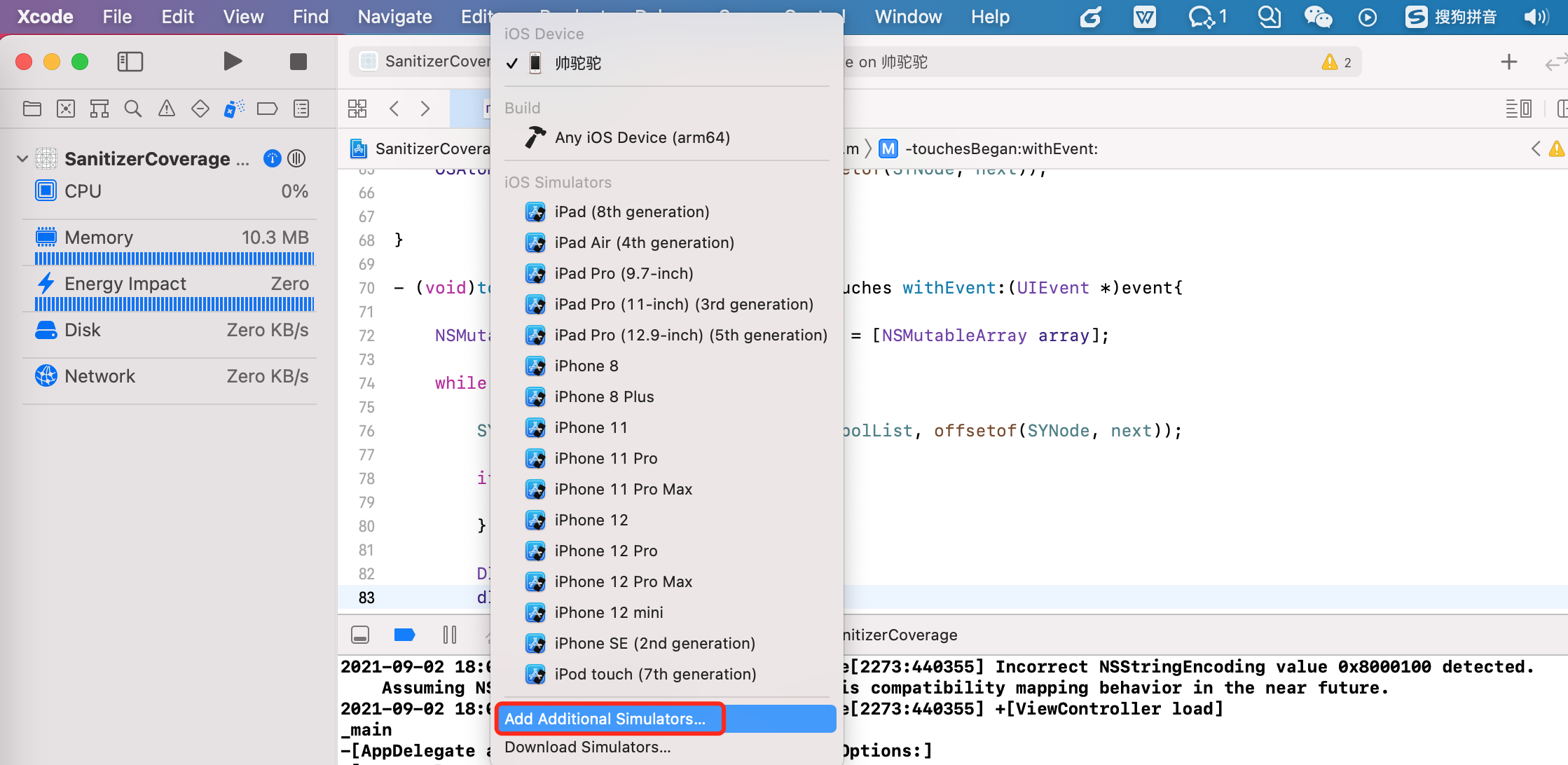Open WeChat icon in menu bar
This screenshot has width=1568, height=765.
point(1318,17)
